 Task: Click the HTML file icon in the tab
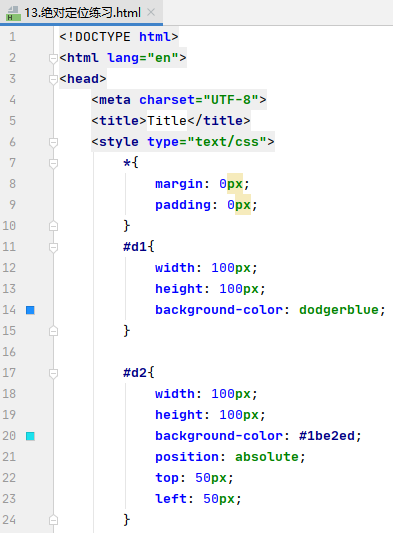pyautogui.click(x=13, y=13)
